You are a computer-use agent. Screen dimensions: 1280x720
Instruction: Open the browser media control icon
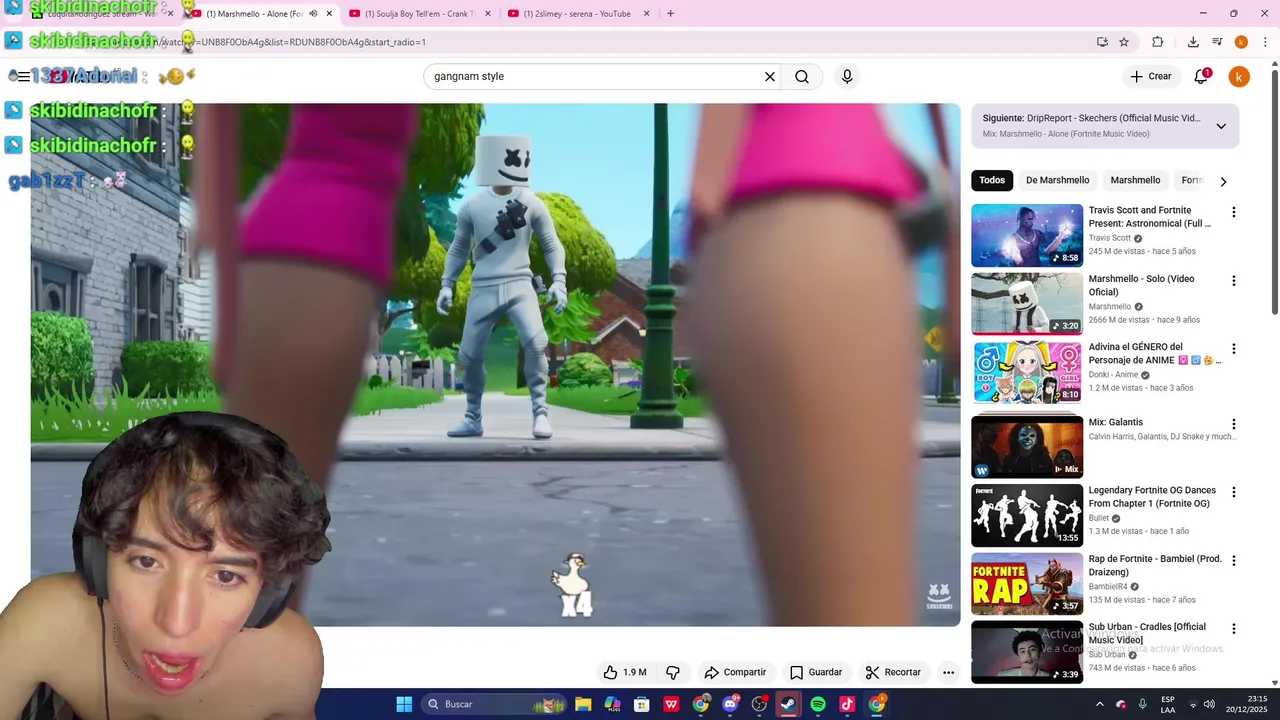pos(1217,42)
